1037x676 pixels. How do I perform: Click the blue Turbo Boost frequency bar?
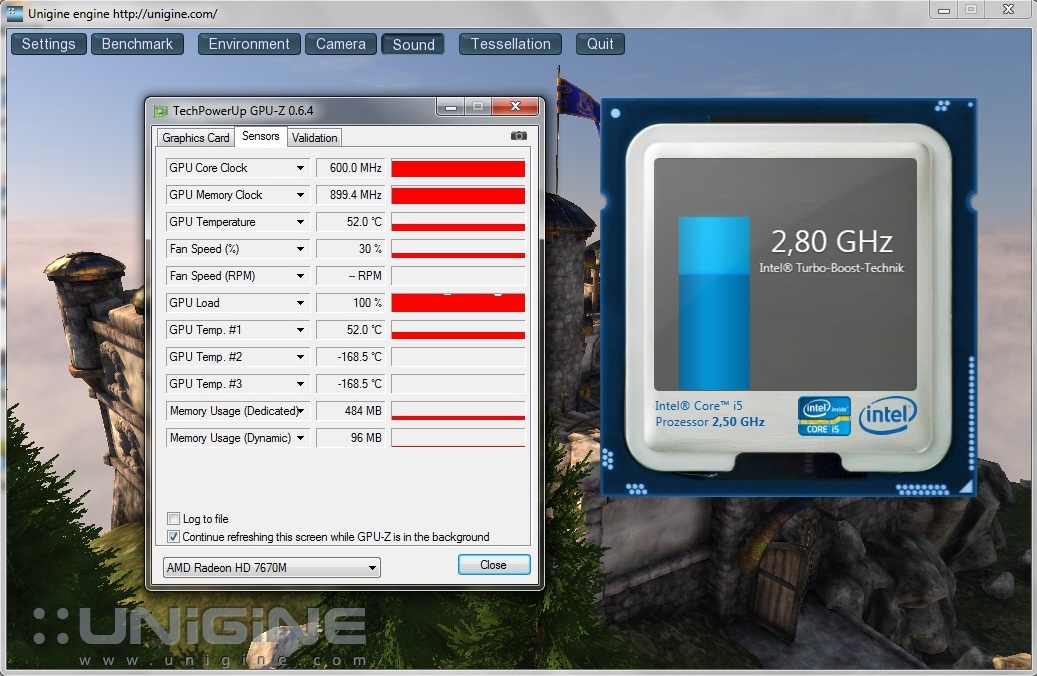point(714,303)
